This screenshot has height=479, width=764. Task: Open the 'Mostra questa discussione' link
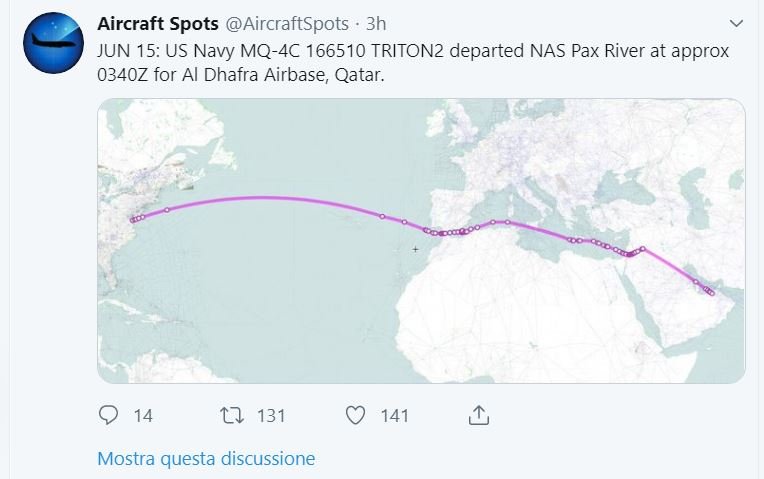(x=206, y=459)
